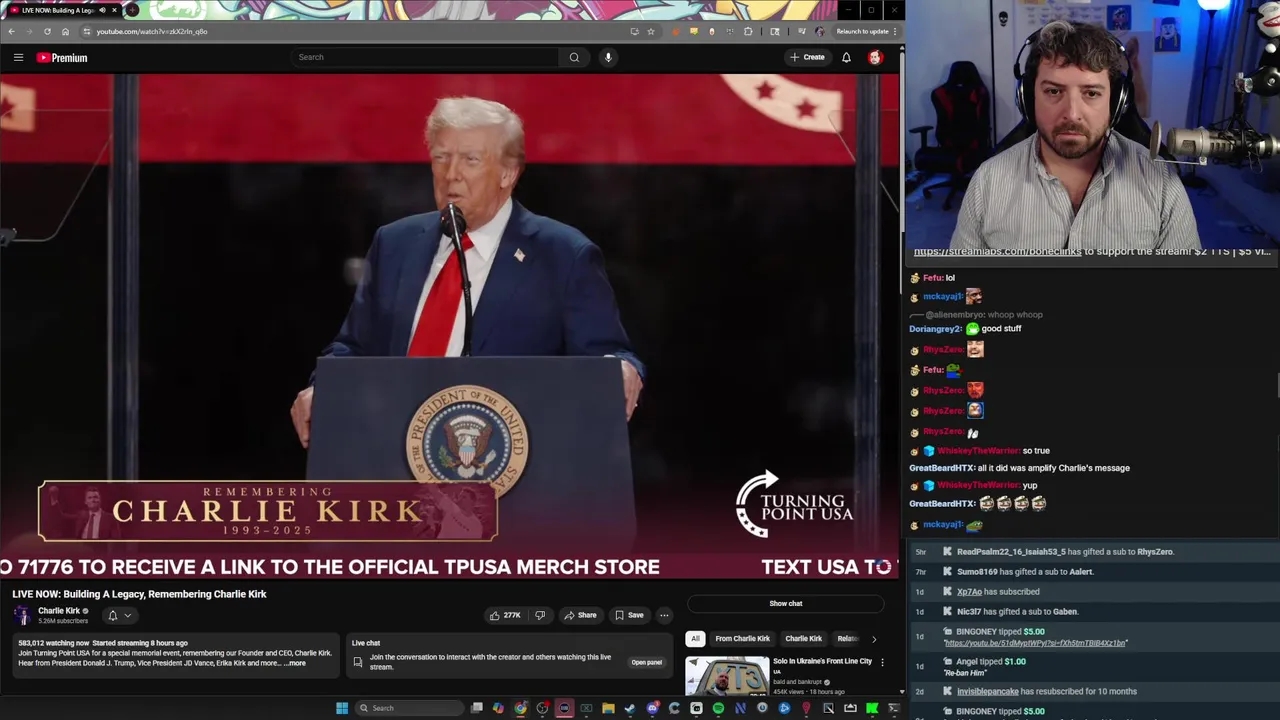Open Discord from the taskbar
The image size is (1280, 720).
652,708
